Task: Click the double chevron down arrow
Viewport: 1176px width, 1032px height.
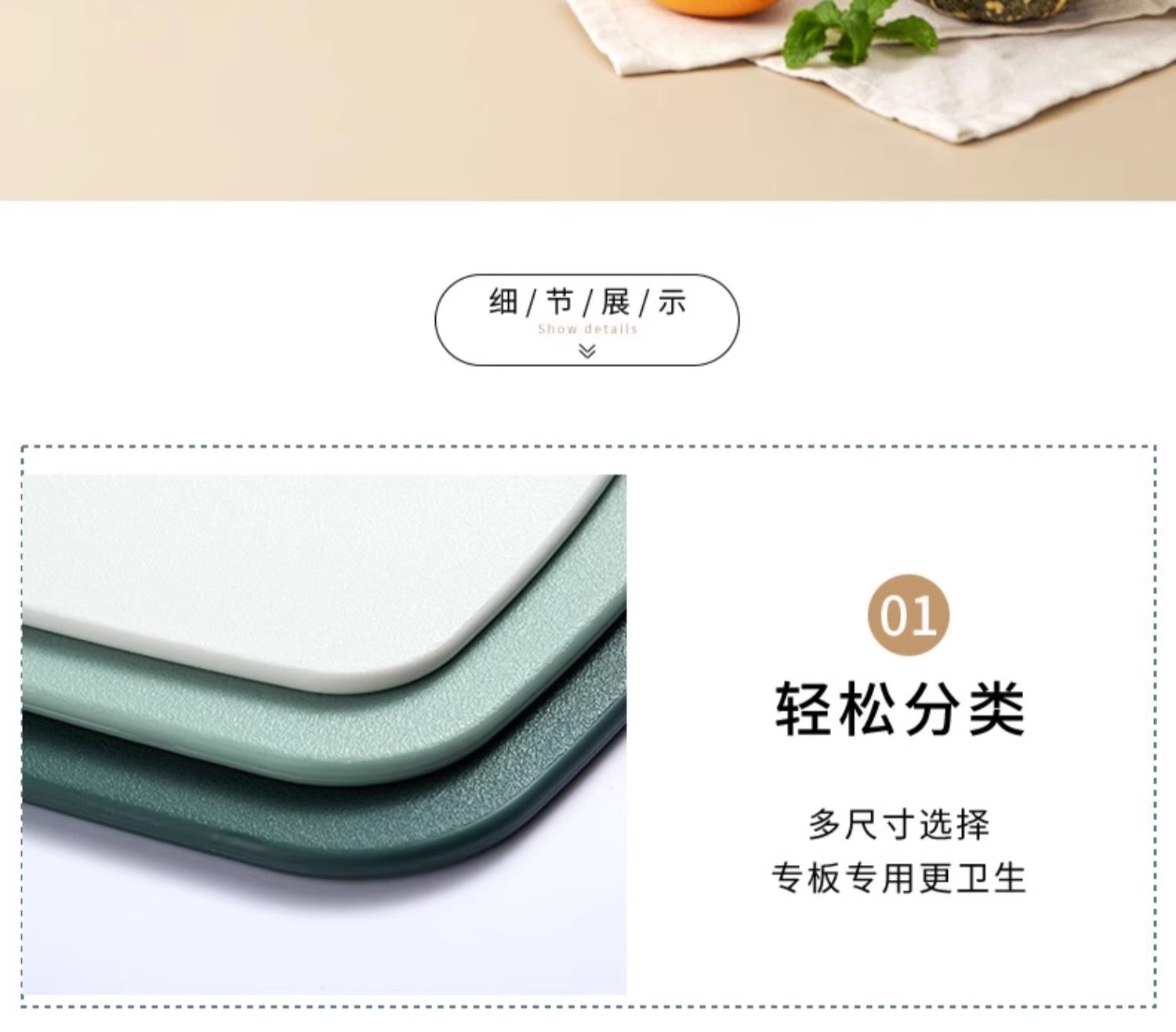Action: click(587, 351)
